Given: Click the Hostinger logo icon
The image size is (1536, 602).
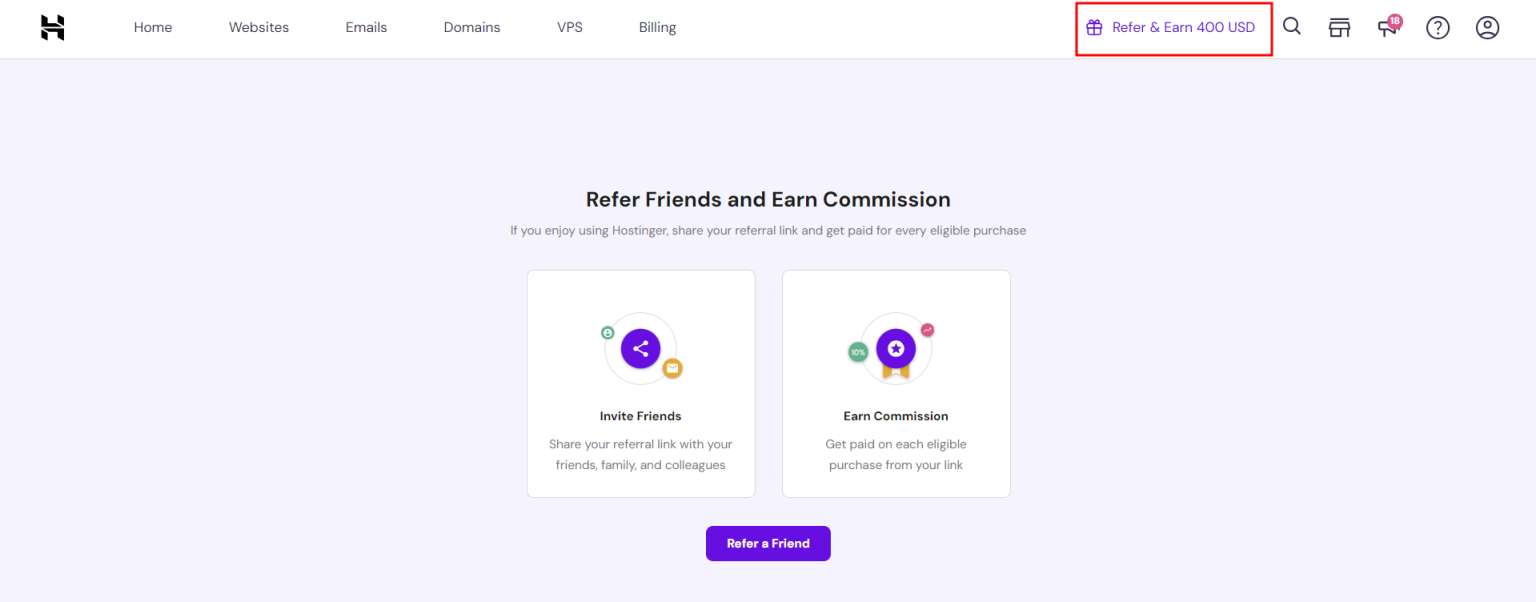Looking at the screenshot, I should coord(53,28).
